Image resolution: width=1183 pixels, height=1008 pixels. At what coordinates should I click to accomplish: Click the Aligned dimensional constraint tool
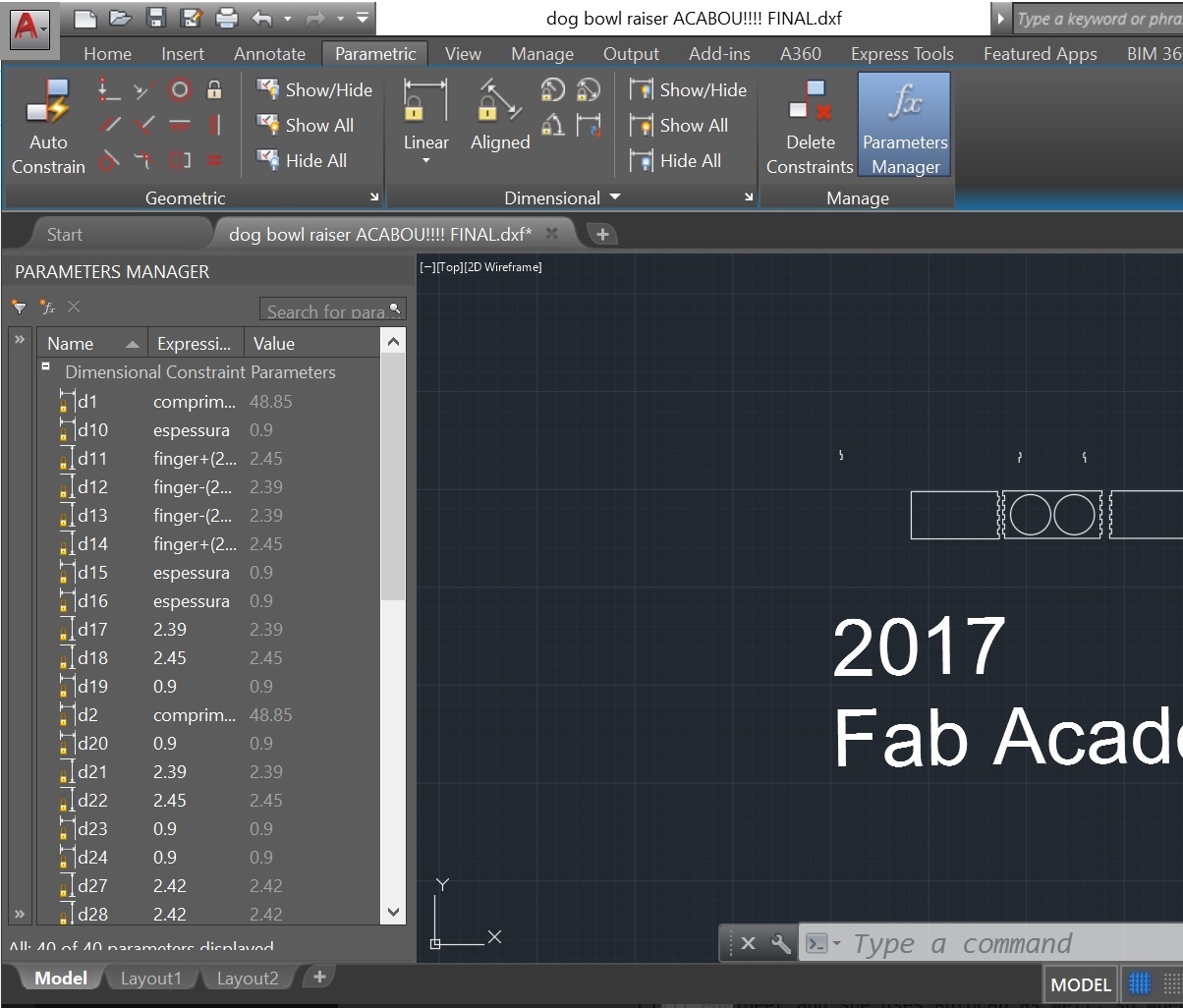(500, 116)
